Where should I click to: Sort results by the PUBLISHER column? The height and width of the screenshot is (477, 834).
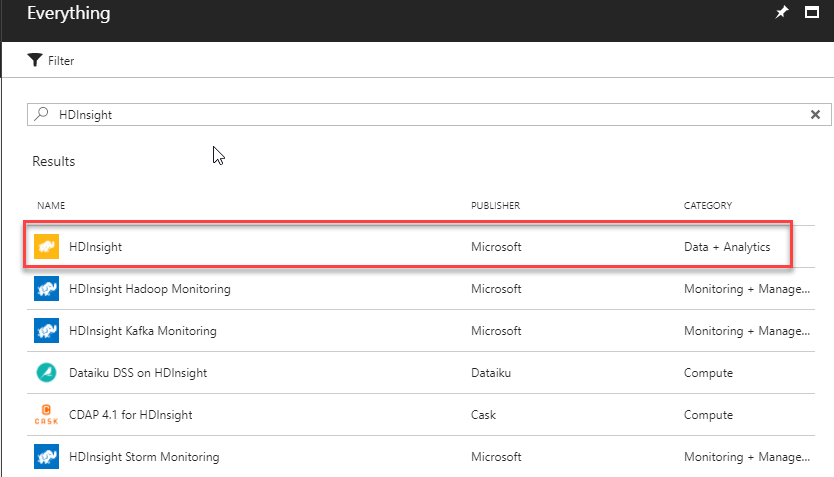pyautogui.click(x=495, y=206)
